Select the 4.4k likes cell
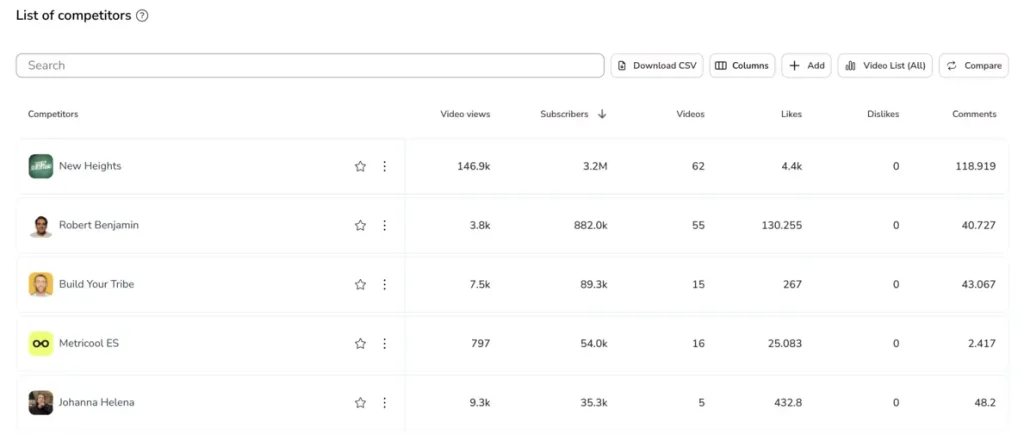1024x441 pixels. [792, 167]
